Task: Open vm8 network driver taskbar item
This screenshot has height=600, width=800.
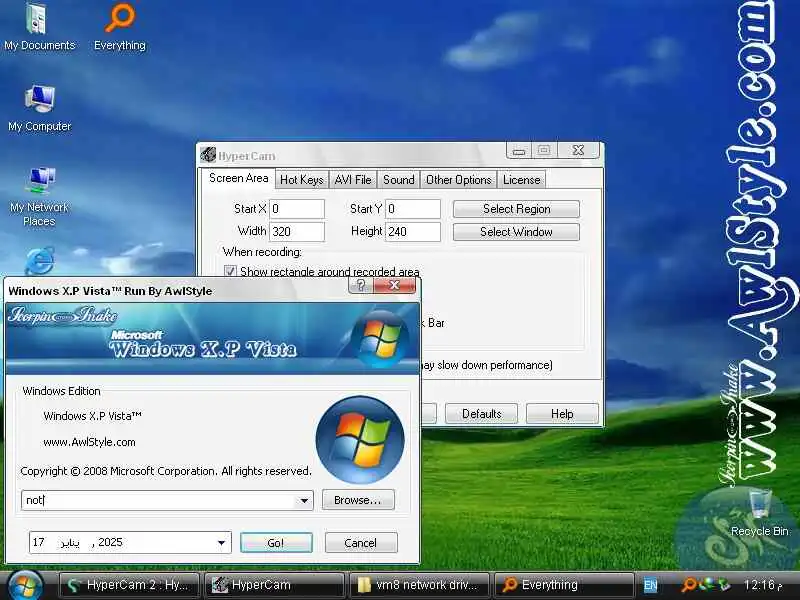Action: click(x=419, y=585)
